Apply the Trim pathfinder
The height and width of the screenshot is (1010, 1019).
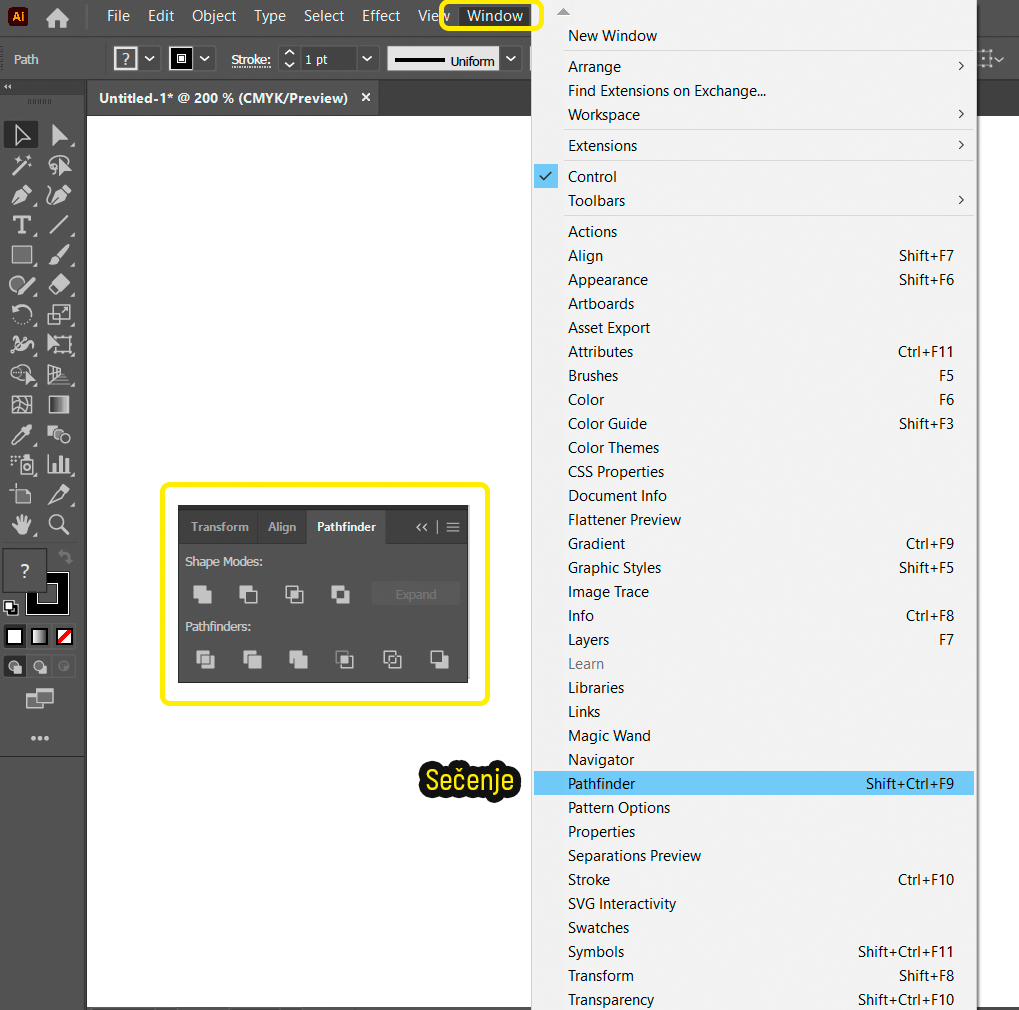(x=252, y=660)
